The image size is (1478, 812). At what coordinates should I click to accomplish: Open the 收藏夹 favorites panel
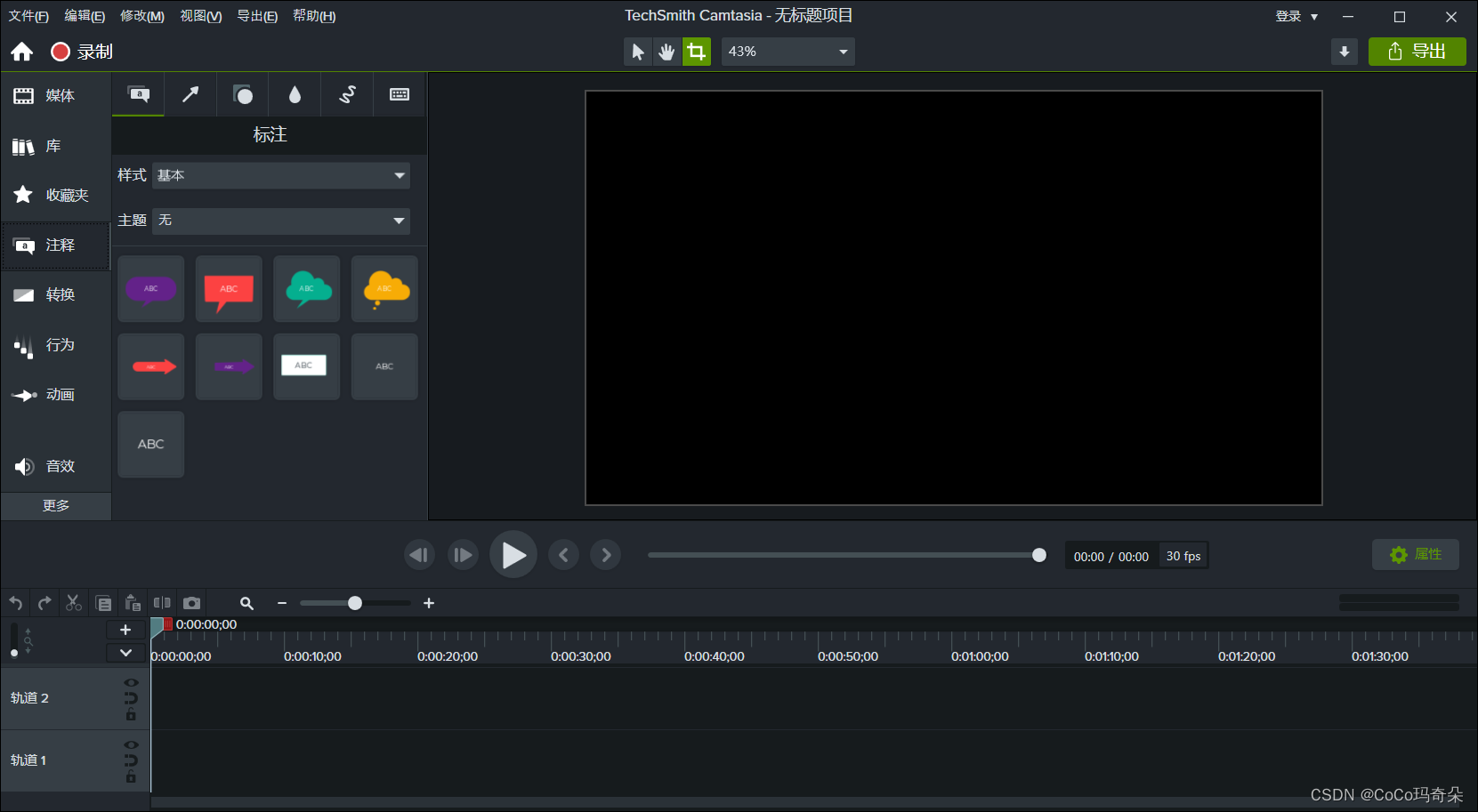point(55,195)
